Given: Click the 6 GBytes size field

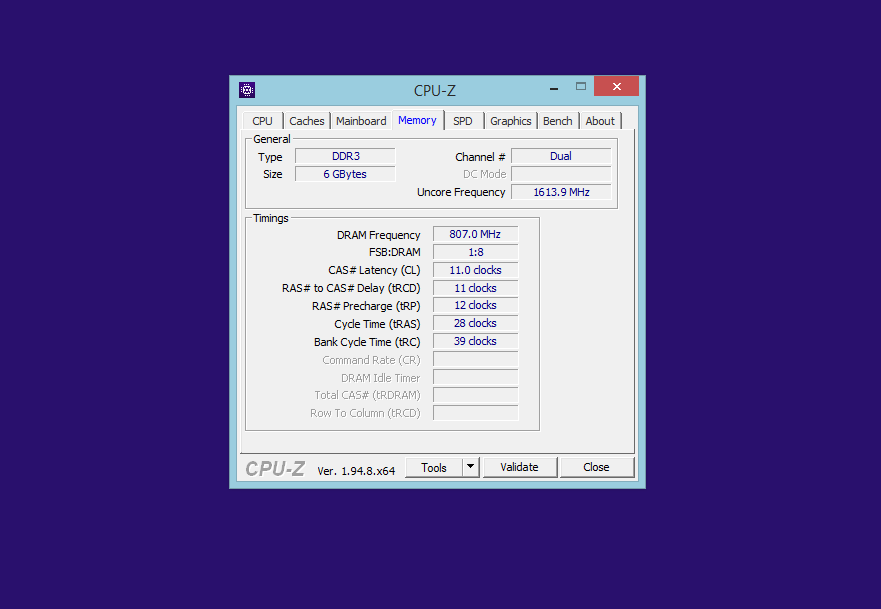Looking at the screenshot, I should click(346, 174).
